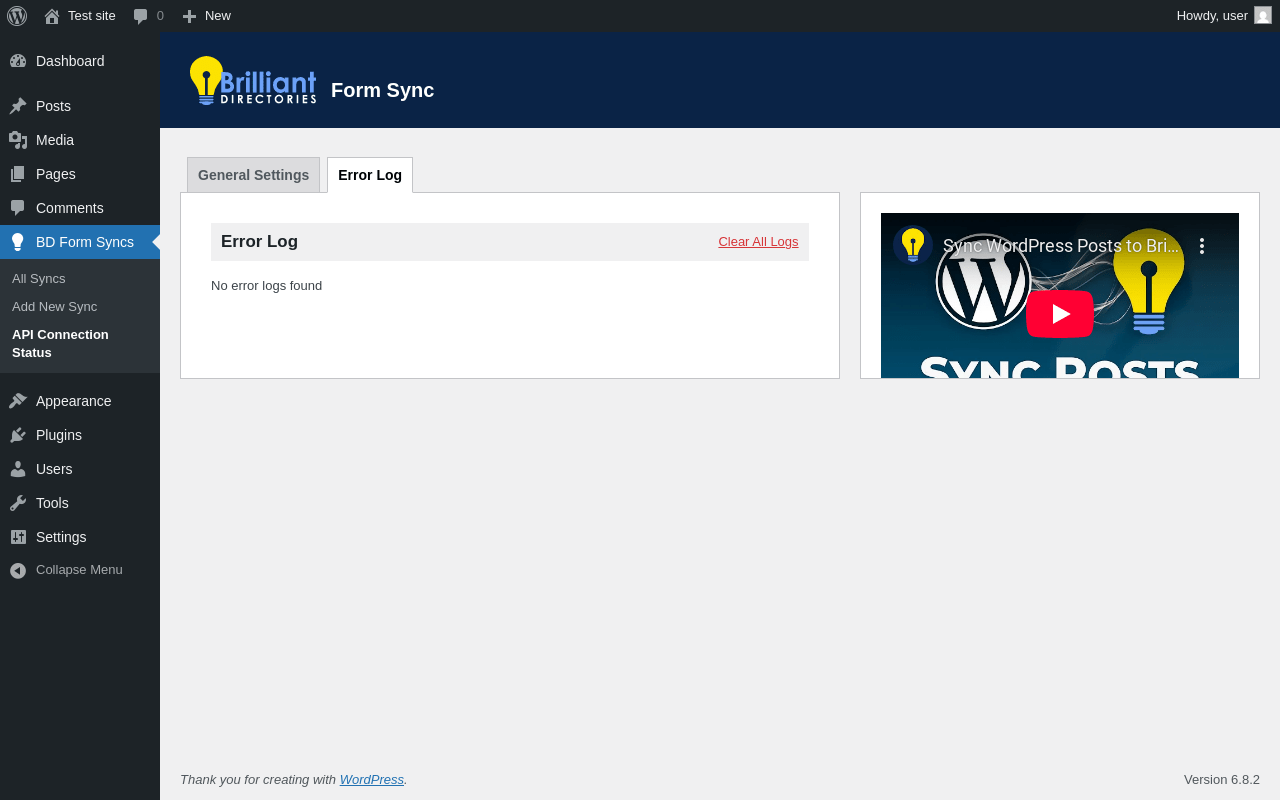
Task: Click the Media menu label
Action: point(55,140)
